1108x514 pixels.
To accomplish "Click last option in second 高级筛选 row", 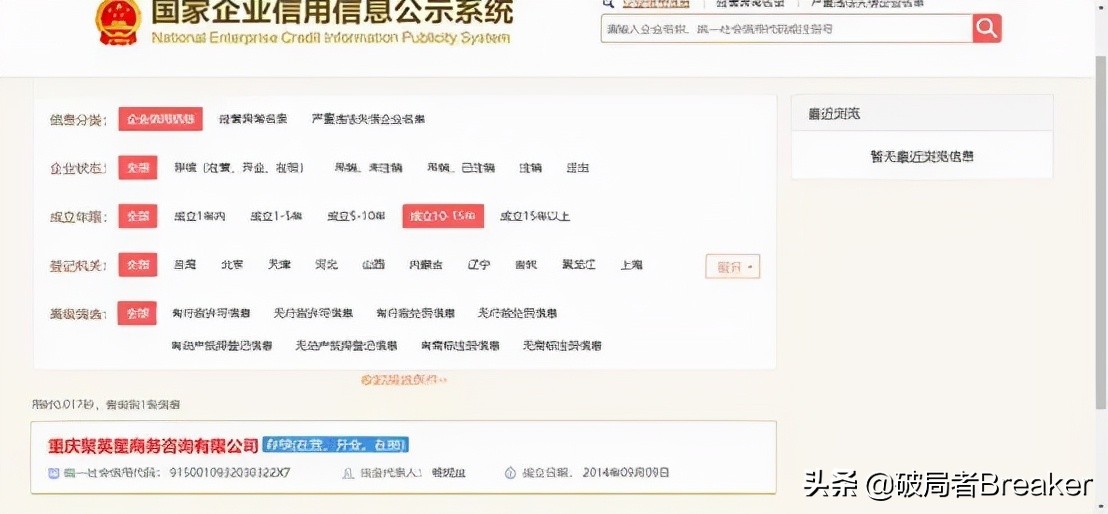I will (562, 346).
